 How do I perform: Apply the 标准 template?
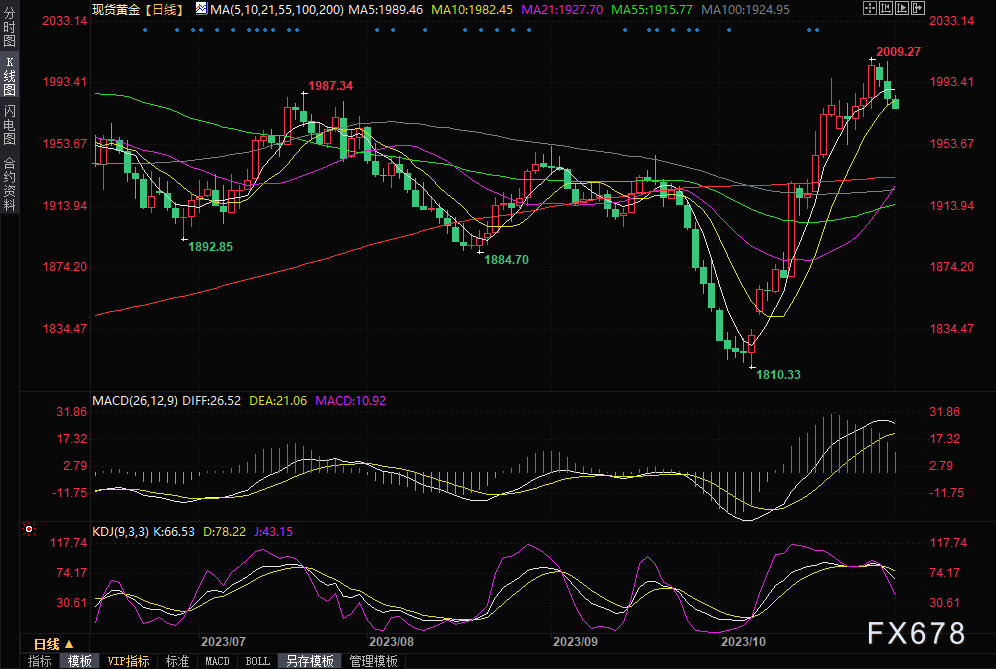point(177,661)
